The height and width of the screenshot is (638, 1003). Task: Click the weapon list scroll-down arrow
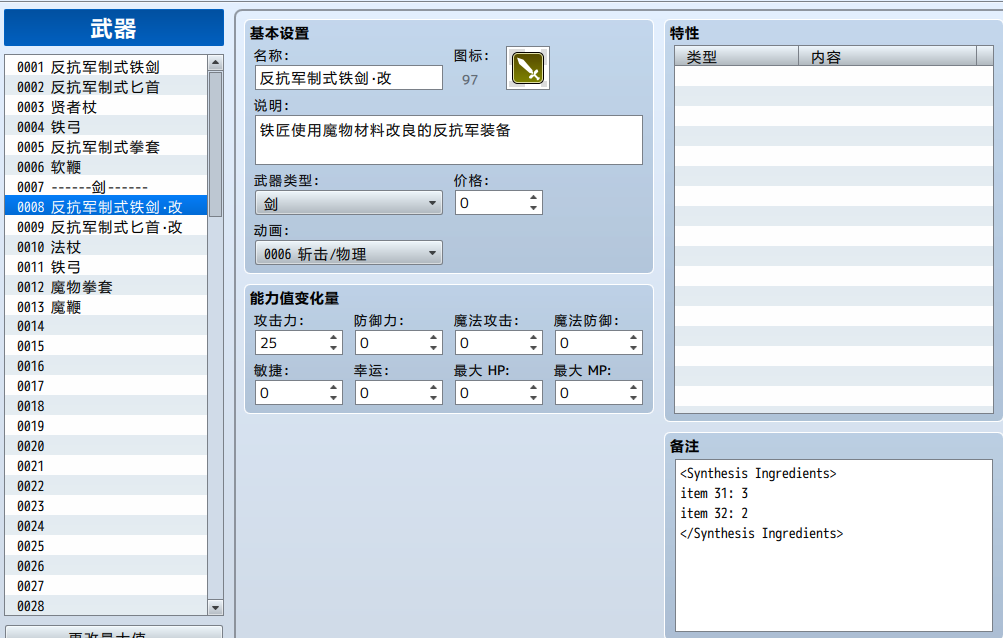tap(216, 607)
